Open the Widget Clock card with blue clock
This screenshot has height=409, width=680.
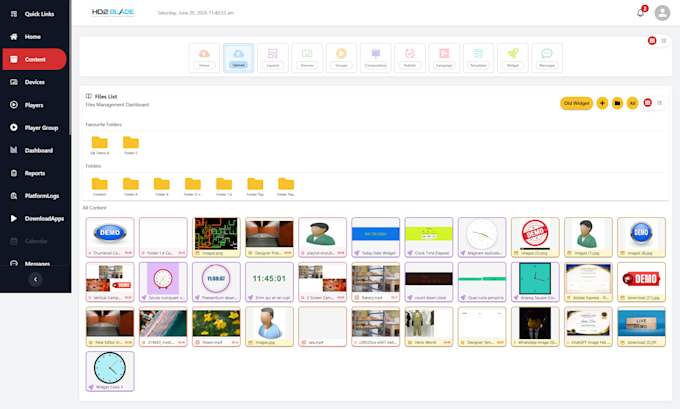(110, 371)
